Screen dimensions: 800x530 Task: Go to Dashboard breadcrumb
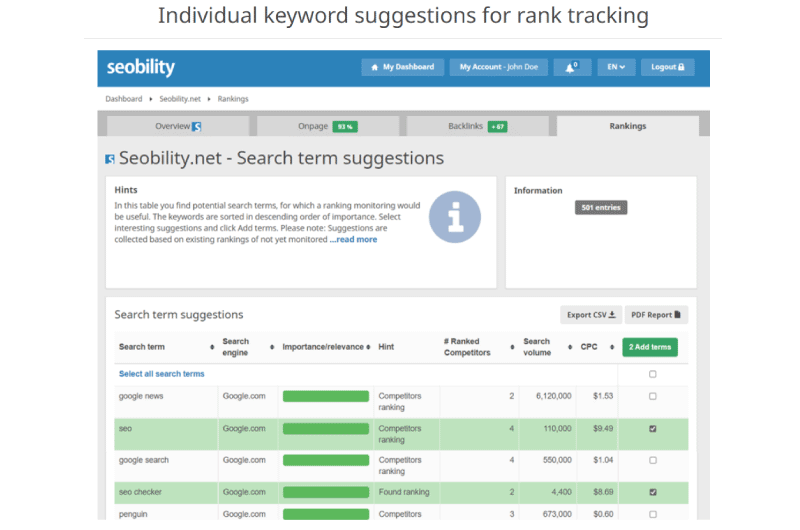click(123, 99)
